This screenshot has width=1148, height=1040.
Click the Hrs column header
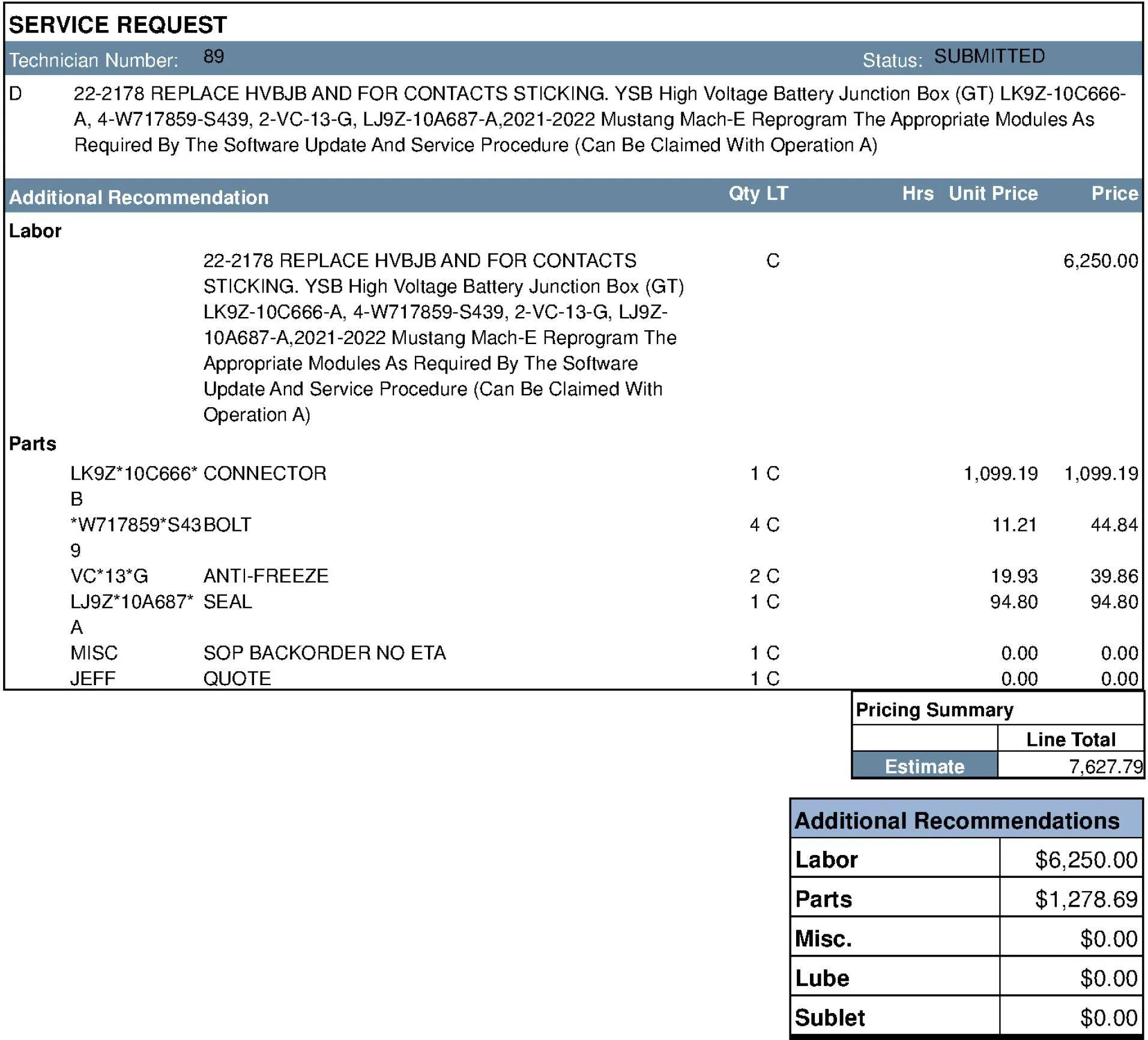pos(917,193)
